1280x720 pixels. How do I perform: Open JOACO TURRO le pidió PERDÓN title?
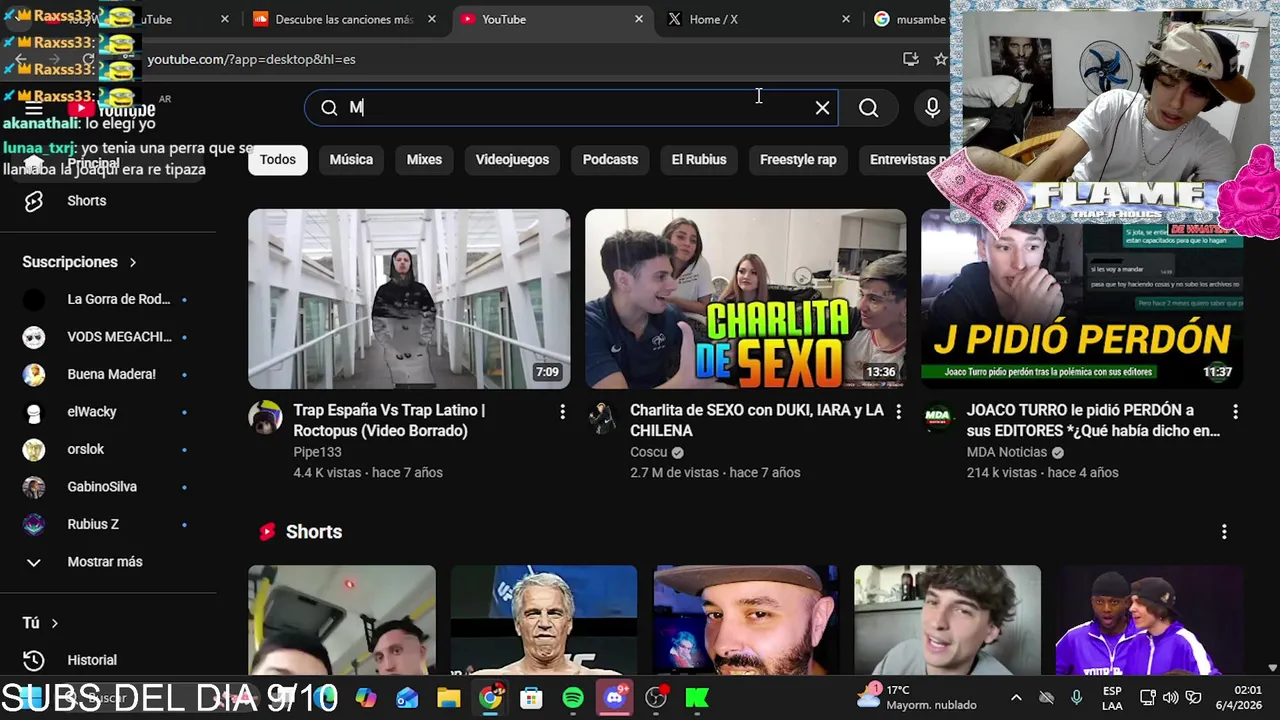point(1093,420)
